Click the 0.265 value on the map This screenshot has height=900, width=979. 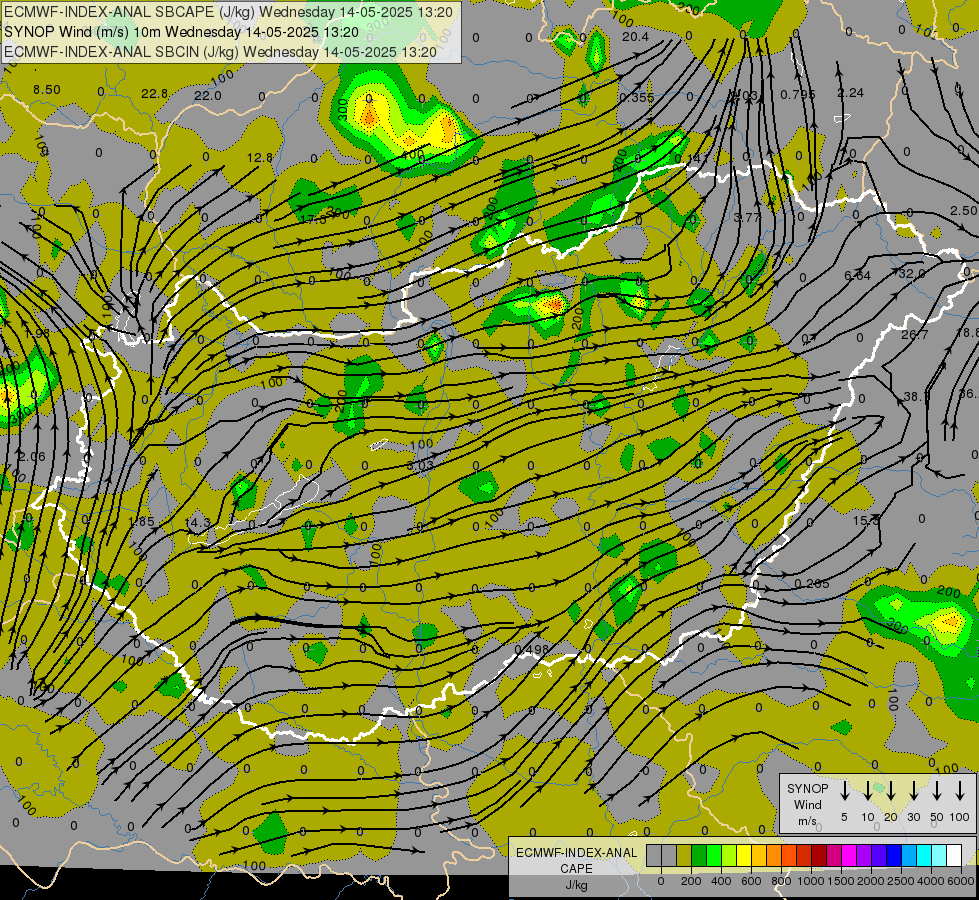pyautogui.click(x=812, y=583)
